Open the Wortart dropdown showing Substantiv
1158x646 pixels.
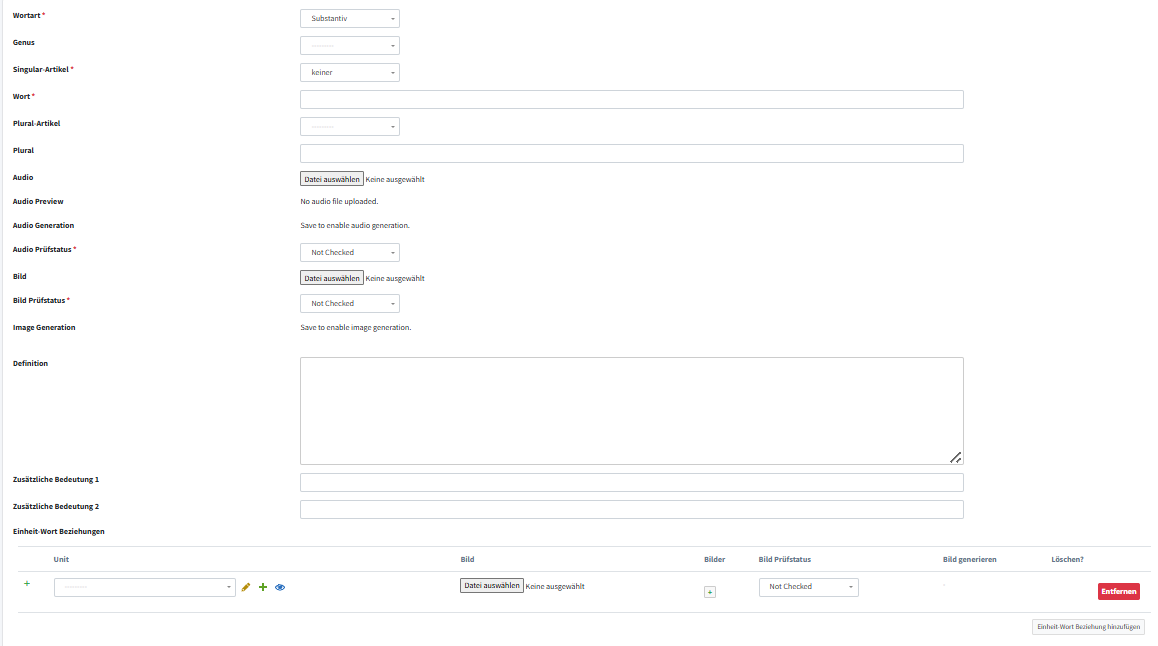[x=349, y=18]
